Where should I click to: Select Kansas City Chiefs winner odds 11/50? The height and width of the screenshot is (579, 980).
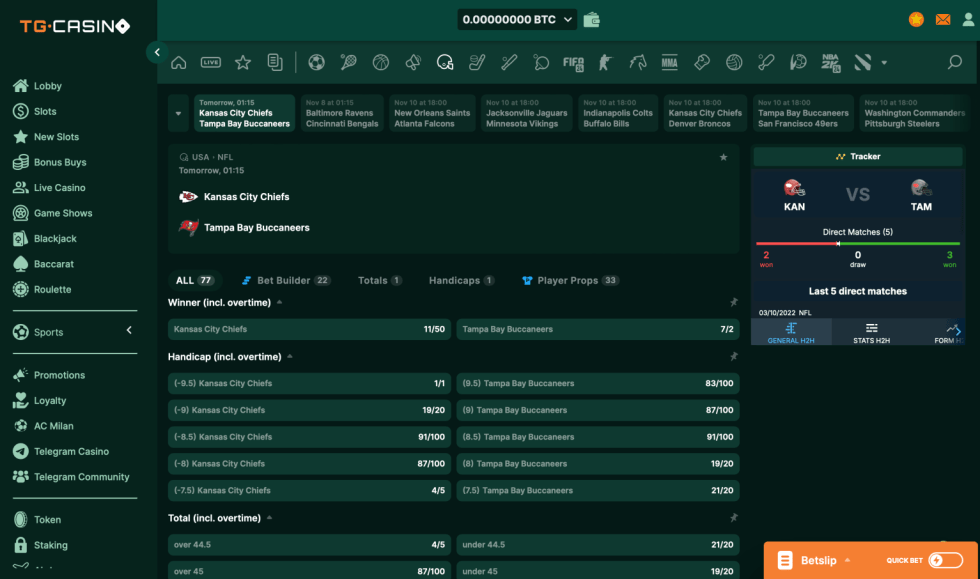(308, 329)
